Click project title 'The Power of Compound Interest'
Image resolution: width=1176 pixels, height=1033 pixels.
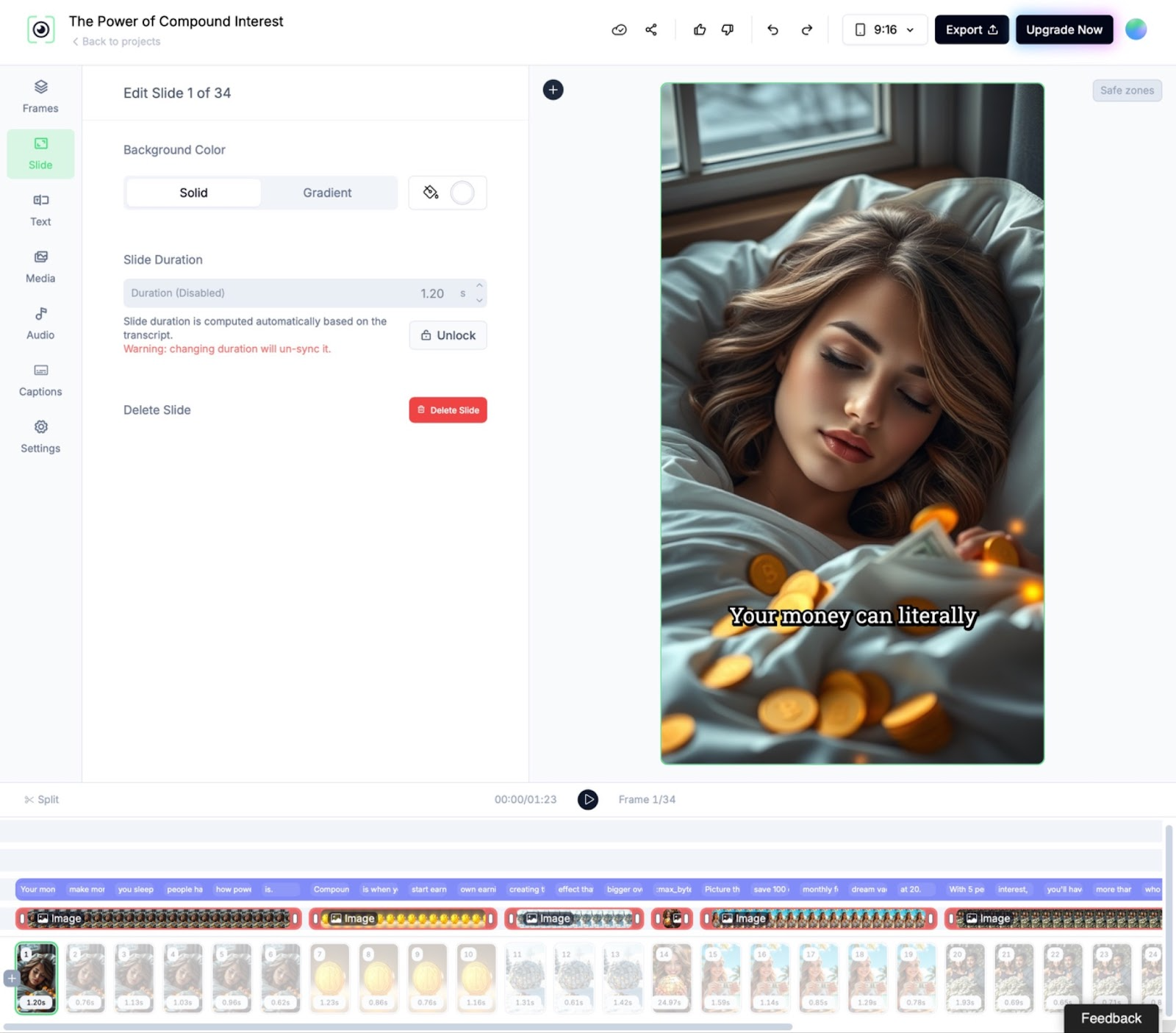point(176,21)
